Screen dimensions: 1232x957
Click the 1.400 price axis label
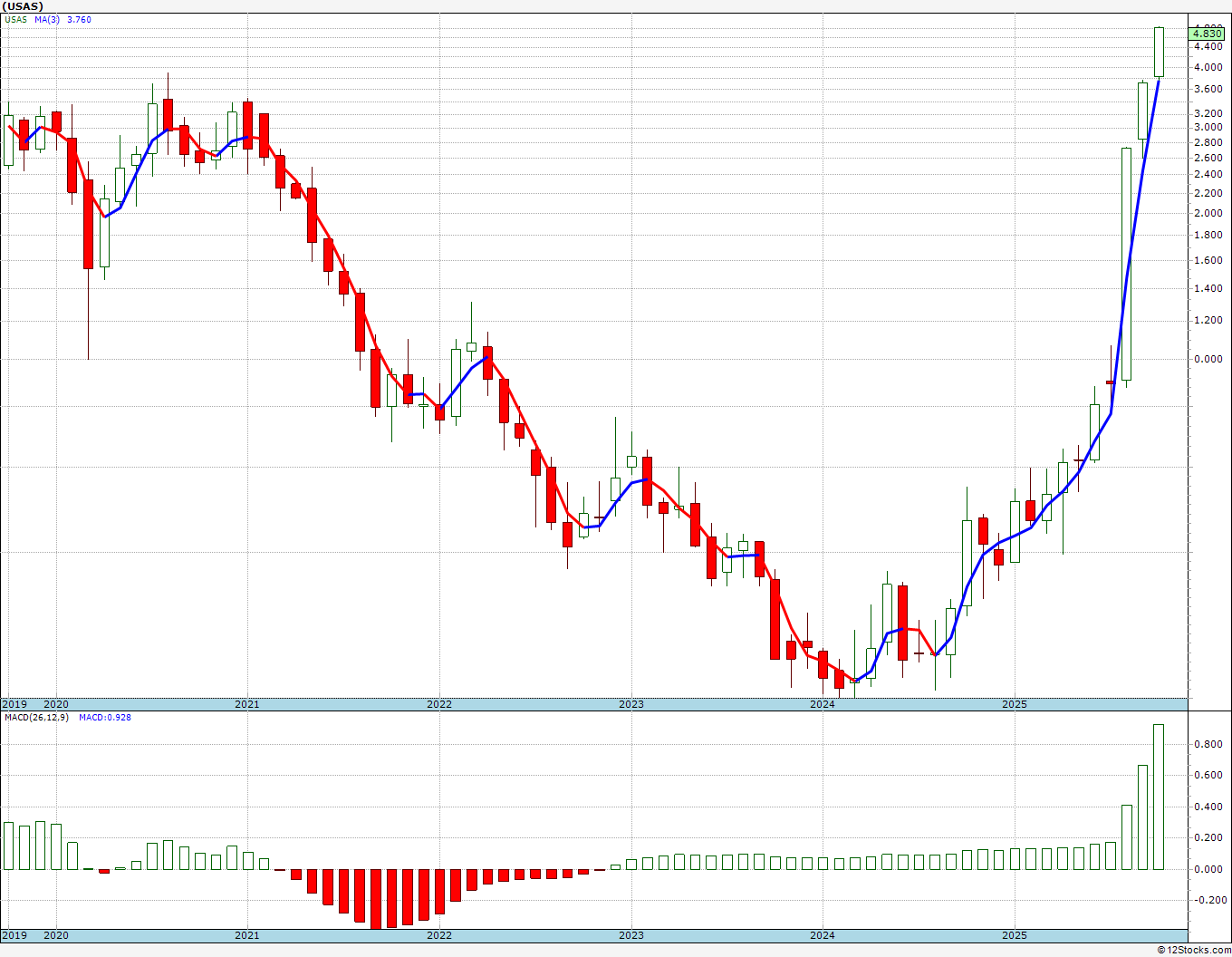tap(1208, 289)
